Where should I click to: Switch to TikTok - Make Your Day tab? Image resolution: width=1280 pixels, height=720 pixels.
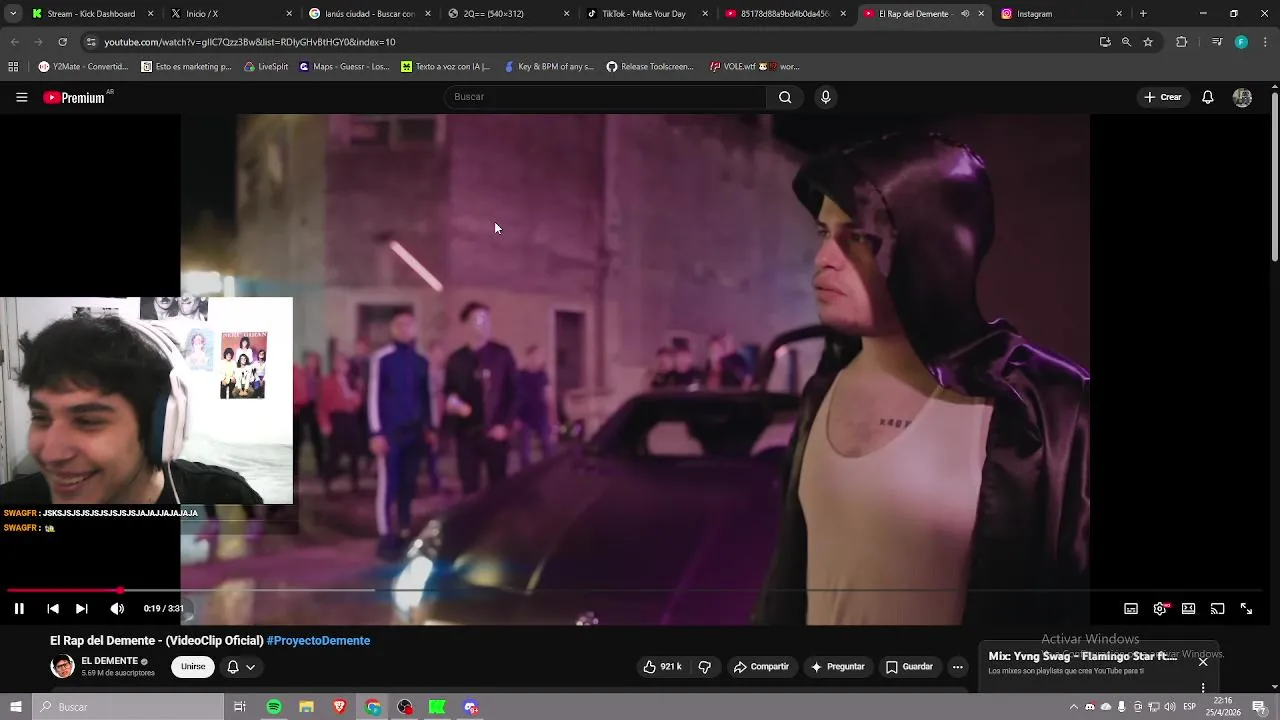[645, 14]
